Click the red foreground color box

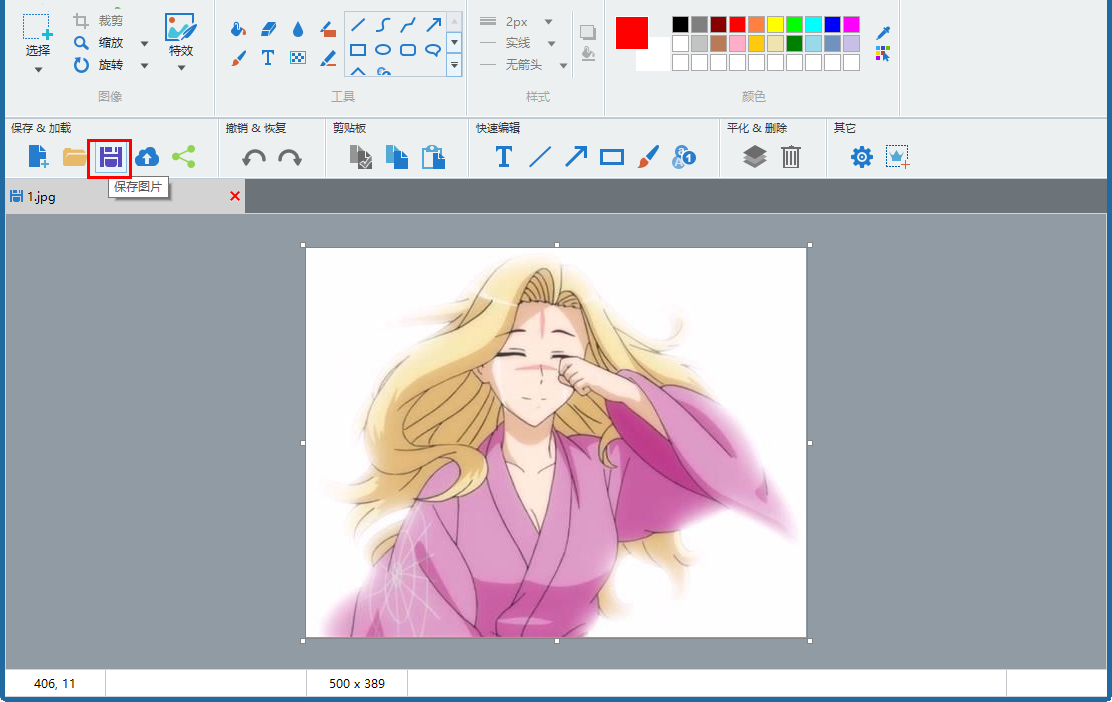632,33
